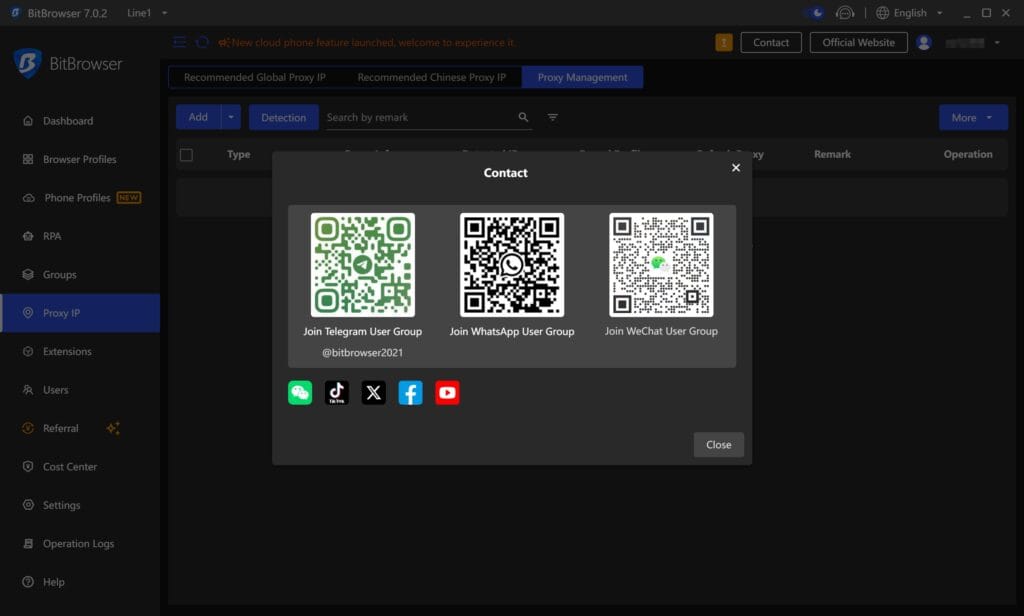The image size is (1024, 616).
Task: Click the cloud phone announcement text
Action: point(372,42)
